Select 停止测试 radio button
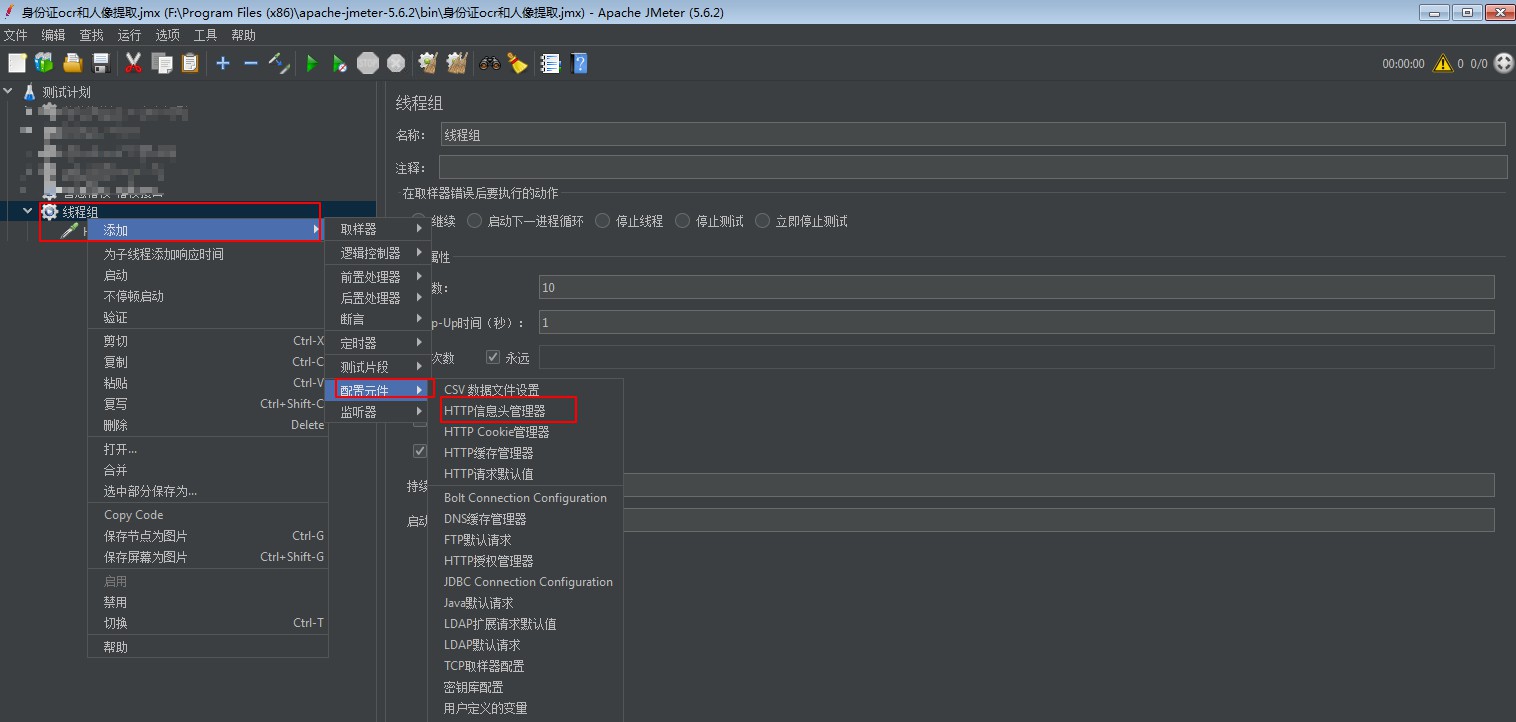1516x722 pixels. pyautogui.click(x=683, y=221)
